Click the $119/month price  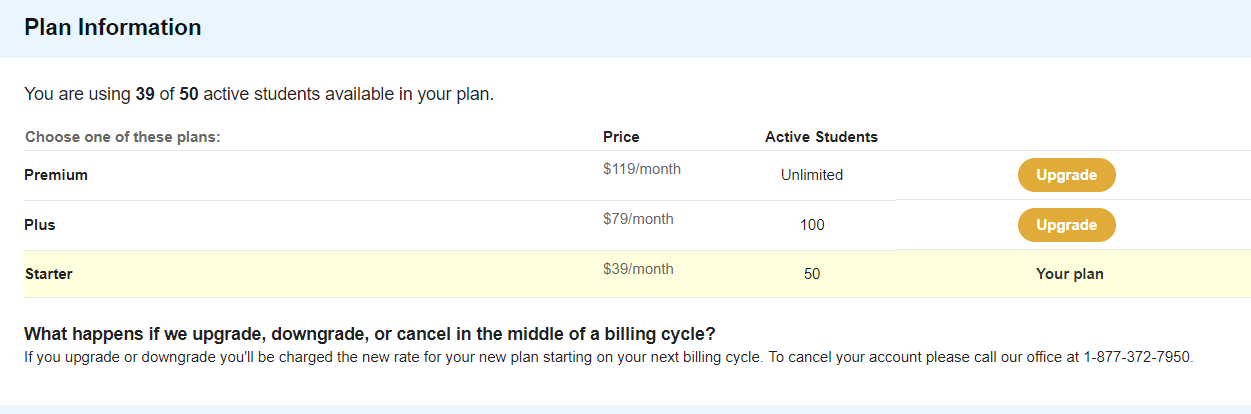click(x=642, y=169)
